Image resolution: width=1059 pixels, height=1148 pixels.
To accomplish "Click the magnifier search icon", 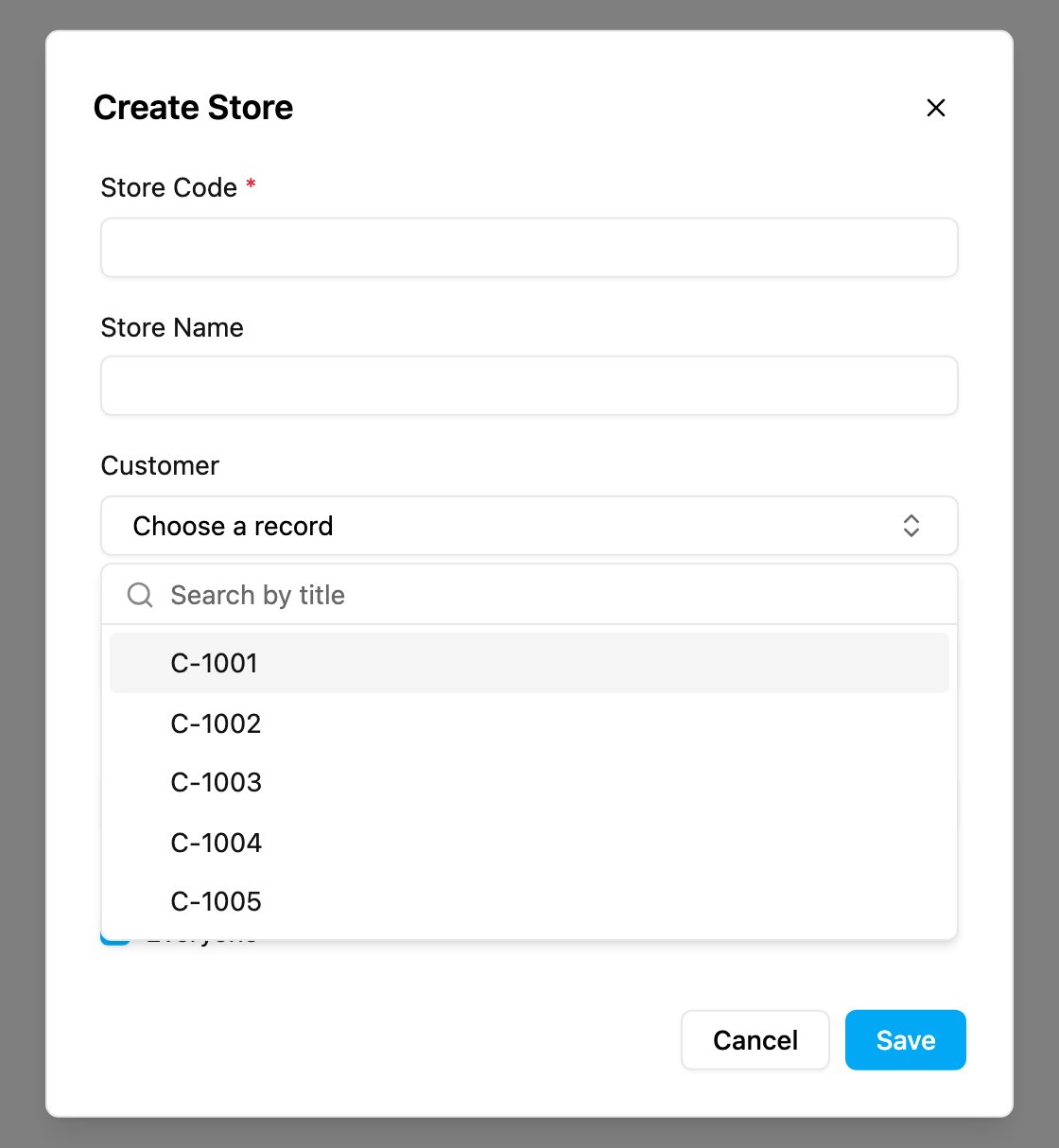I will pyautogui.click(x=140, y=595).
